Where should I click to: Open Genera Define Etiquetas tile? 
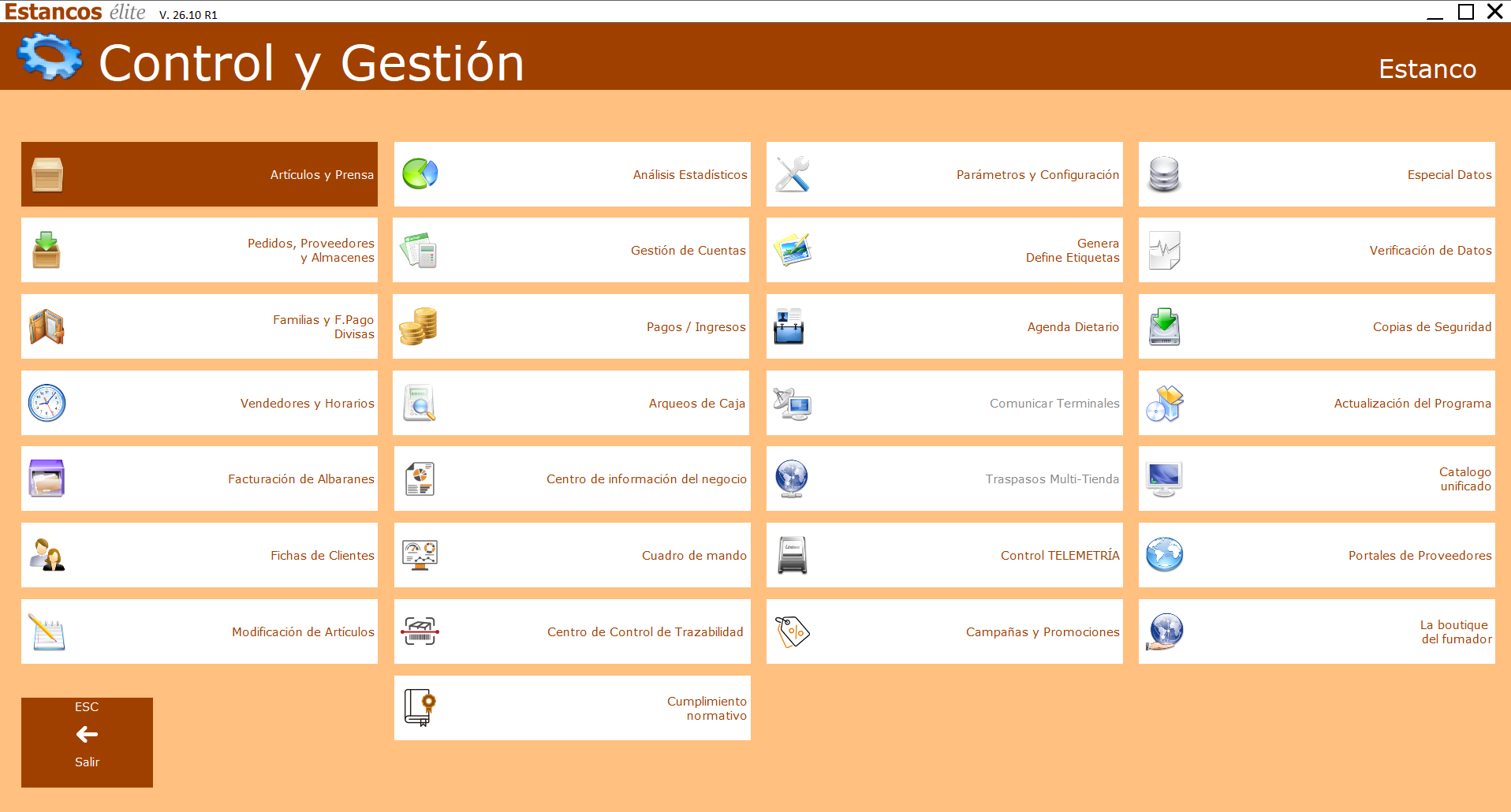(x=945, y=250)
